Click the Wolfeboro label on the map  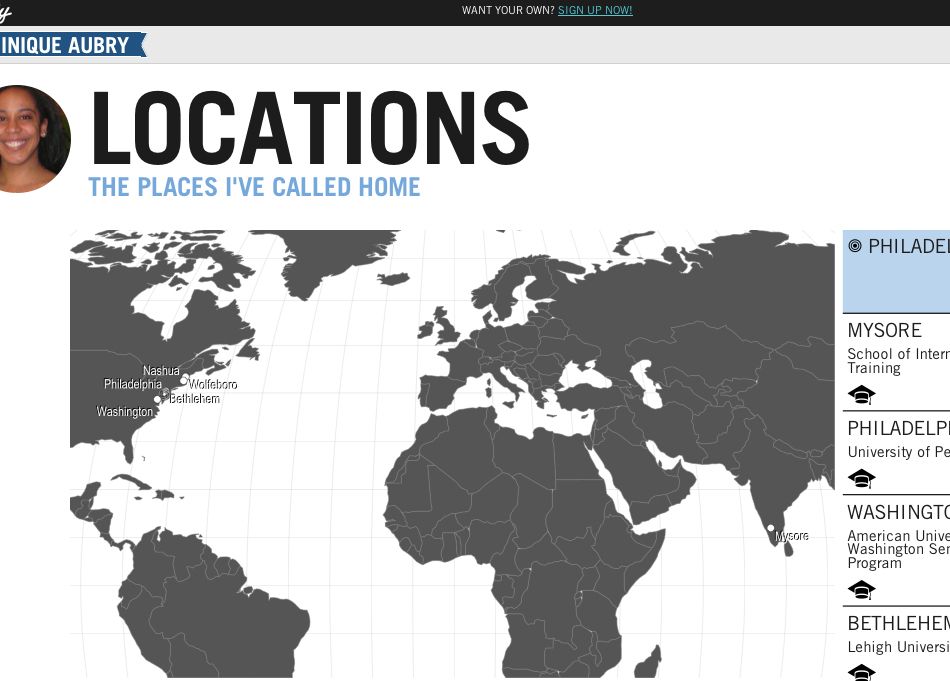click(213, 384)
